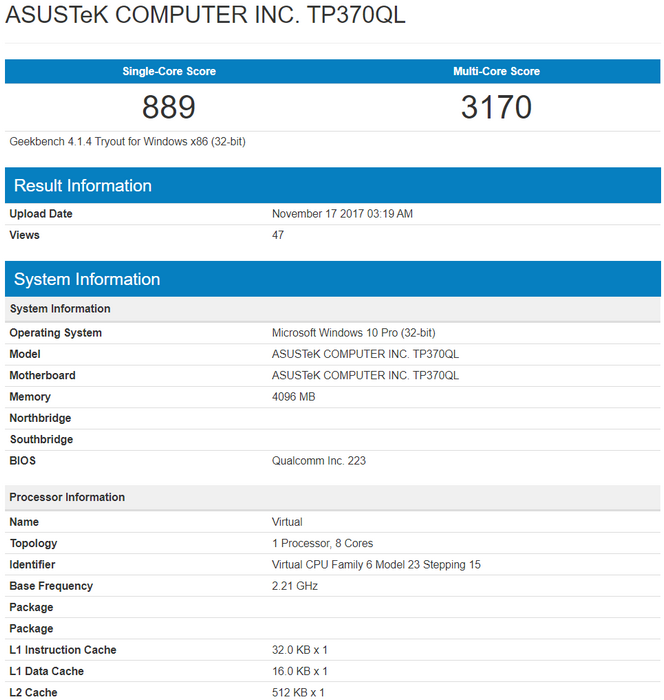Click the Geekbench 4.1.4 Tryout version line
This screenshot has height=700, width=664.
coord(128,142)
